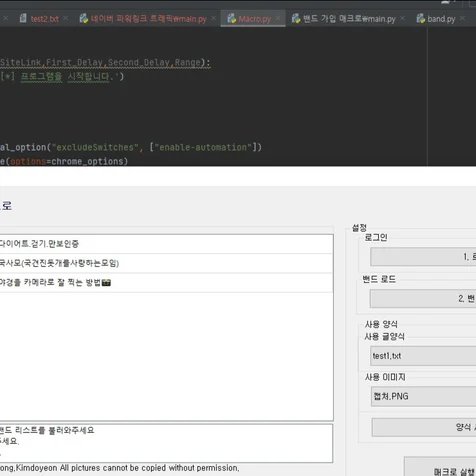Screen dimensions: 476x476
Task: Click the text file icon on test2.txt tab
Action: 23,18
